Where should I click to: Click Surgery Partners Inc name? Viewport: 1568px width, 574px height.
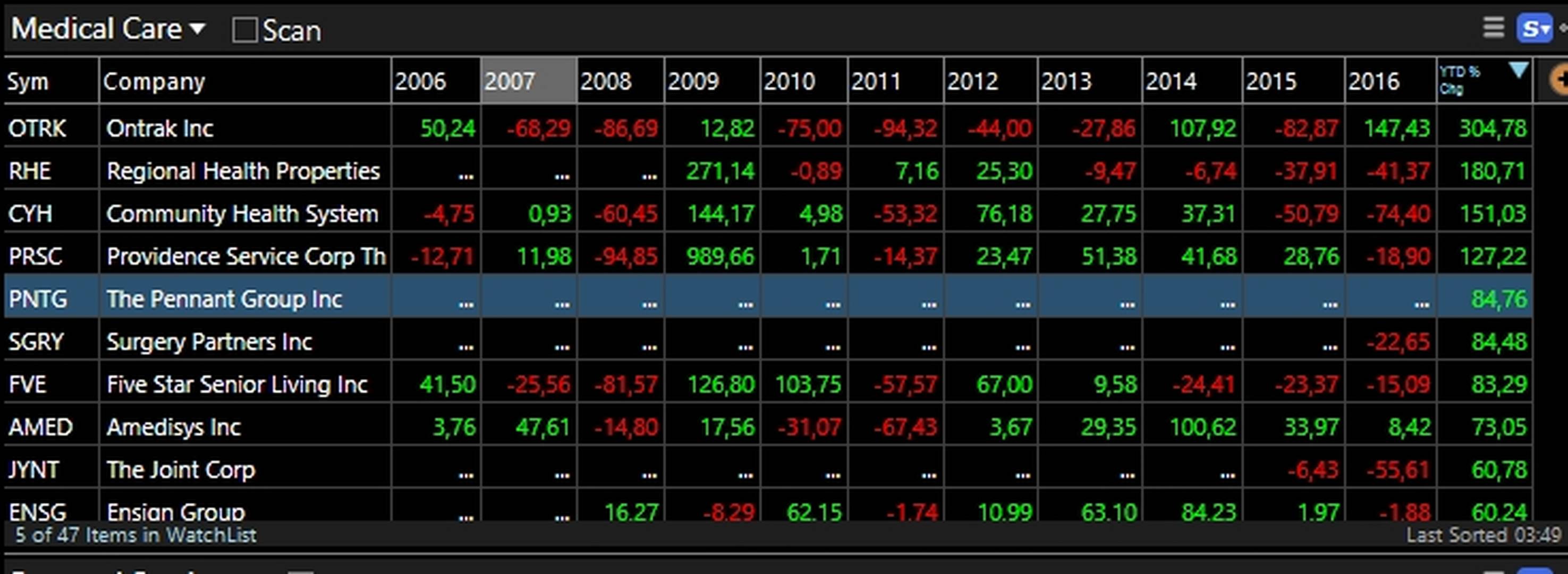[209, 342]
